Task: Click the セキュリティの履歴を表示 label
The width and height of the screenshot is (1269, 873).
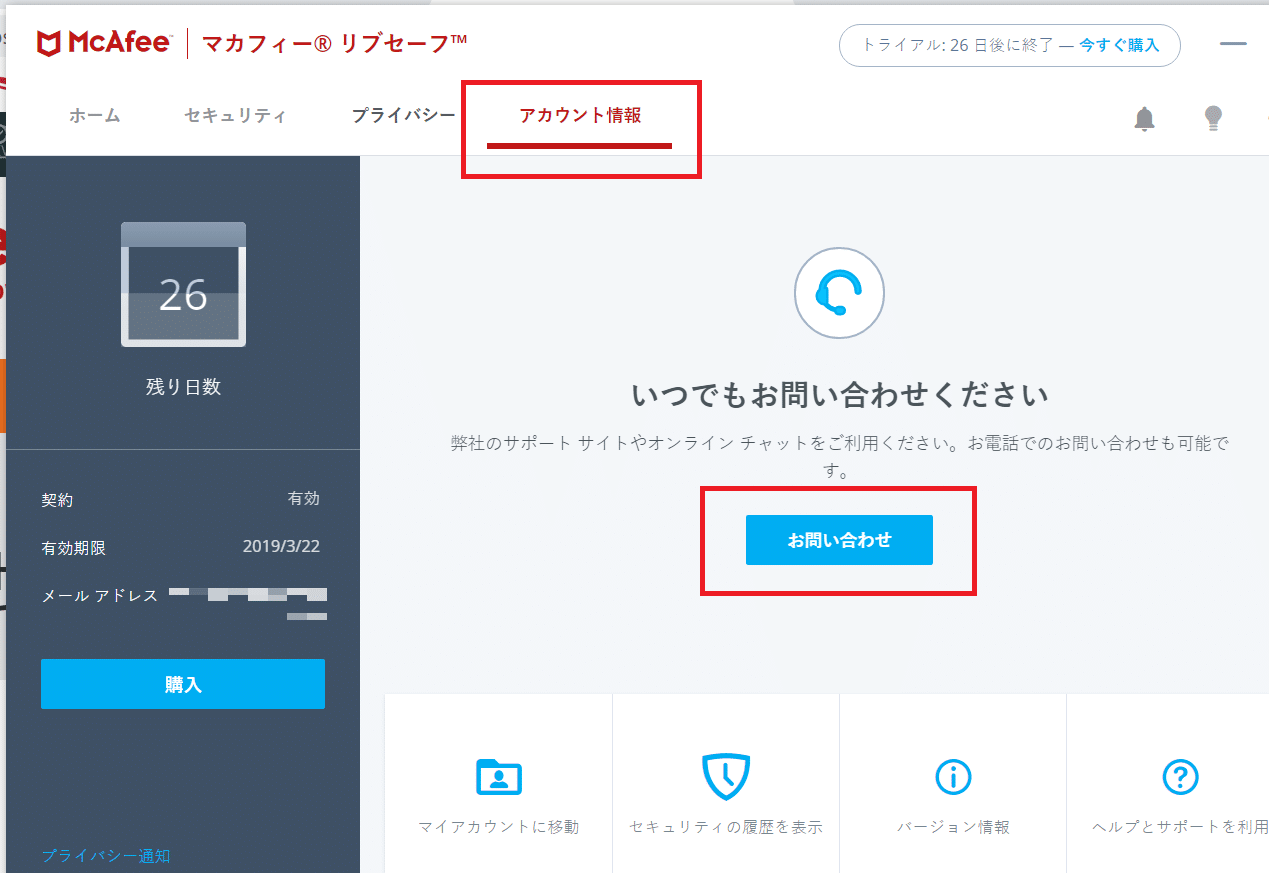Action: coord(726,827)
